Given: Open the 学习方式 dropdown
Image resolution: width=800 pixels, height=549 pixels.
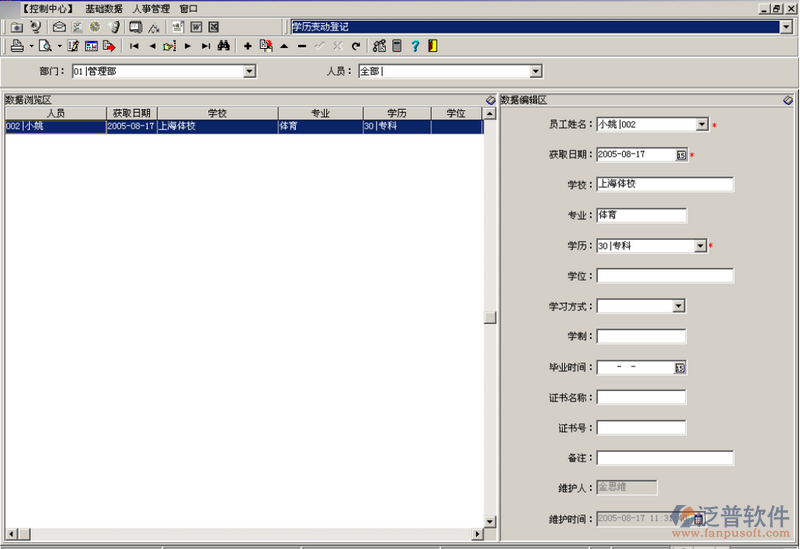Looking at the screenshot, I should point(679,306).
